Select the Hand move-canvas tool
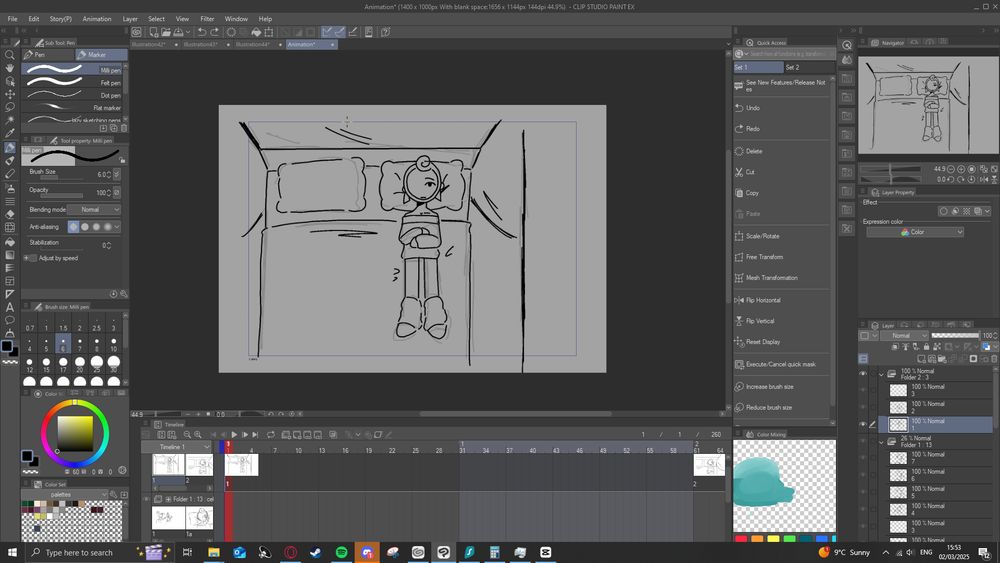Viewport: 1000px width, 563px height. 10,68
